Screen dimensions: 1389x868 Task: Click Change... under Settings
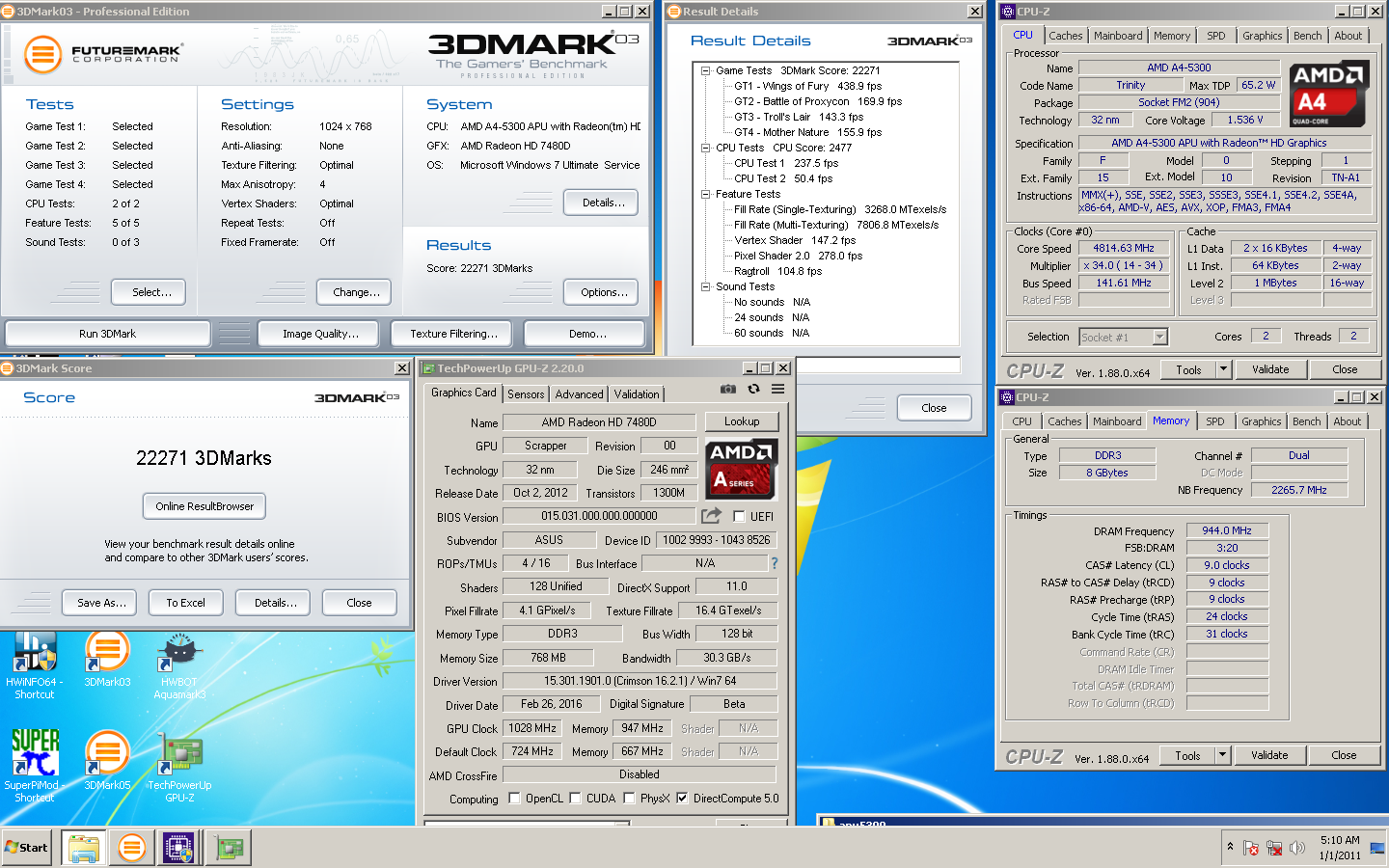[356, 292]
